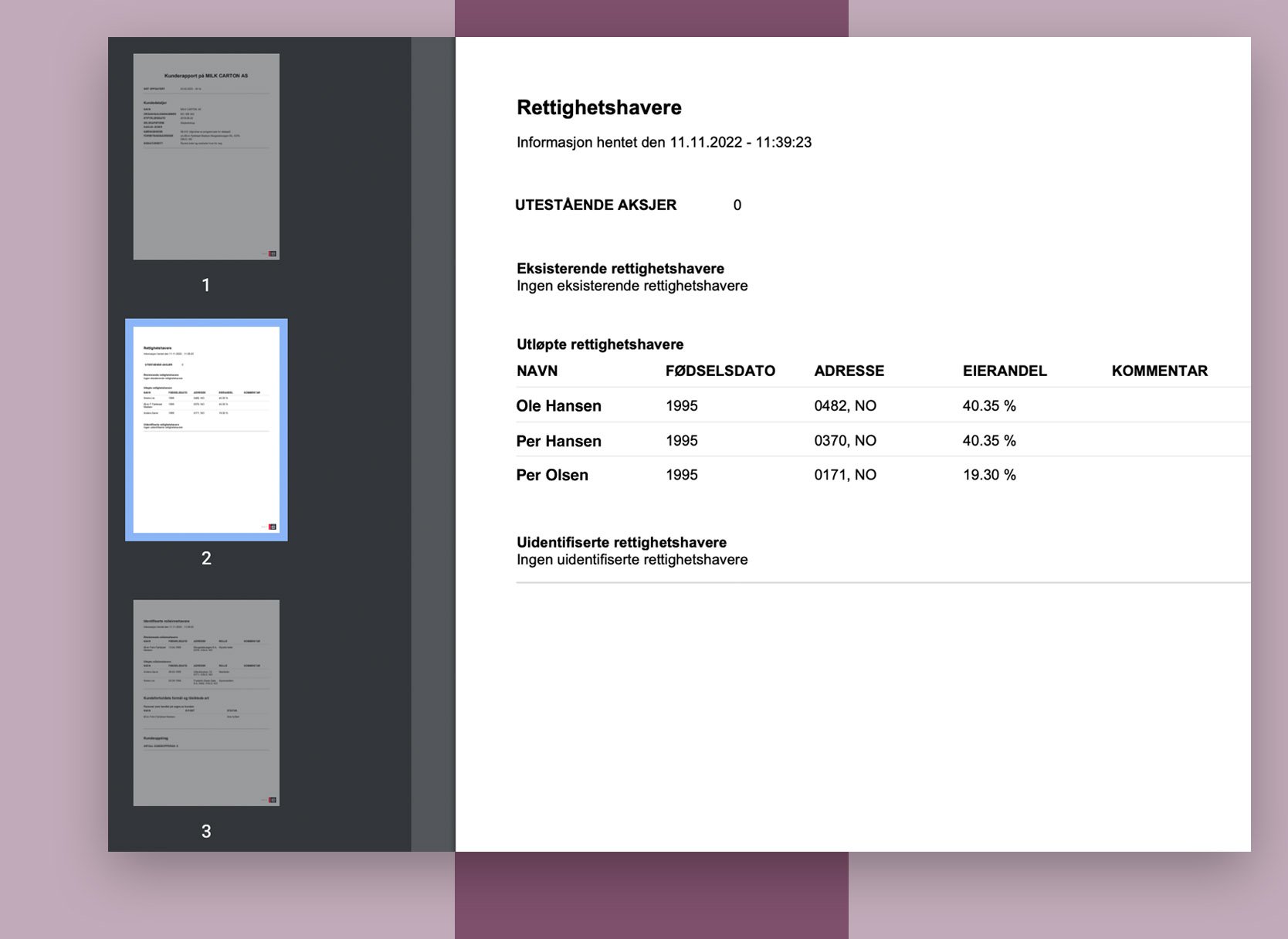Viewport: 1288px width, 939px height.
Task: Click the Rettighetshavere heading
Action: 599,107
